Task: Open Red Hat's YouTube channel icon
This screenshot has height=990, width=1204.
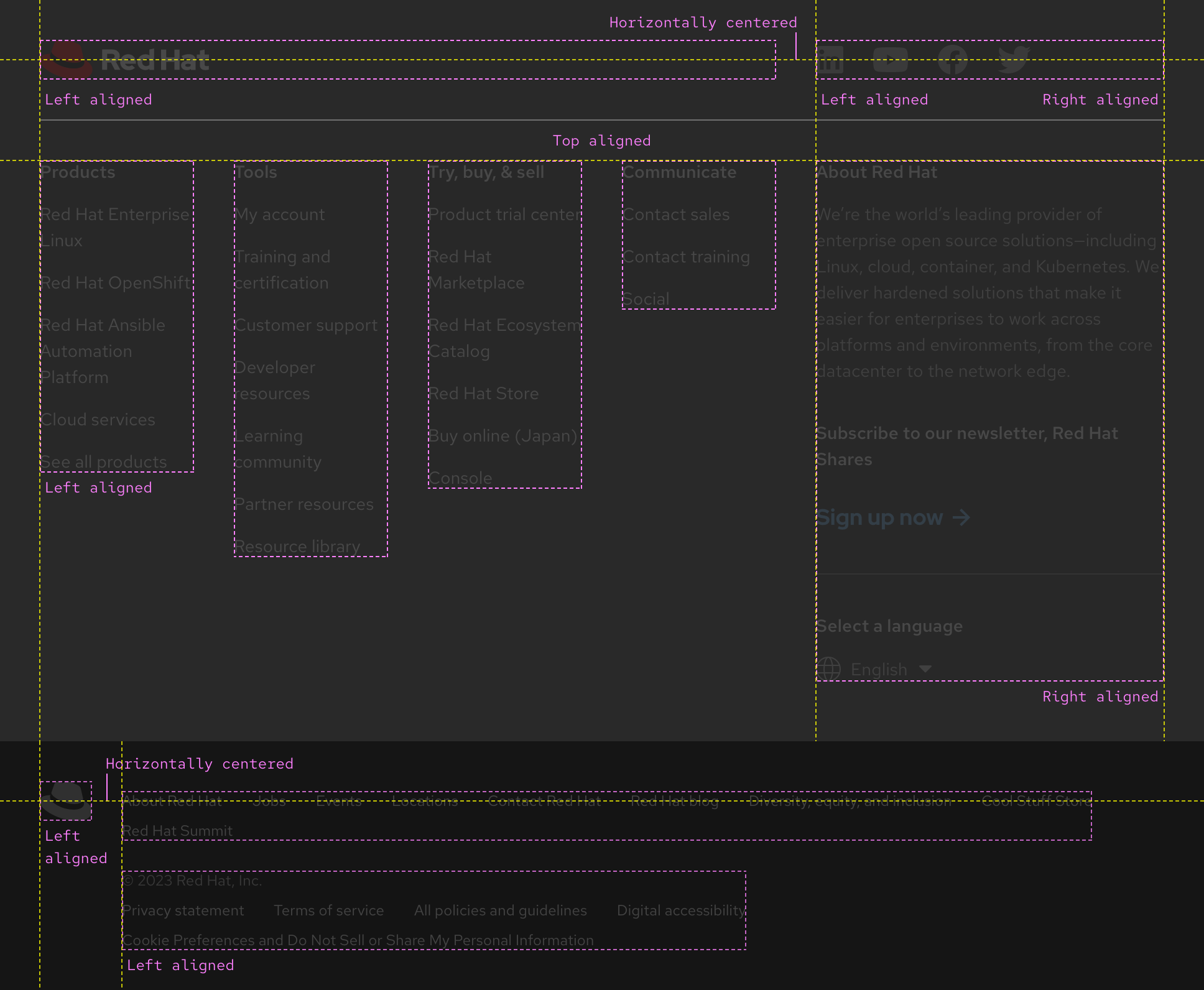Action: pos(891,60)
